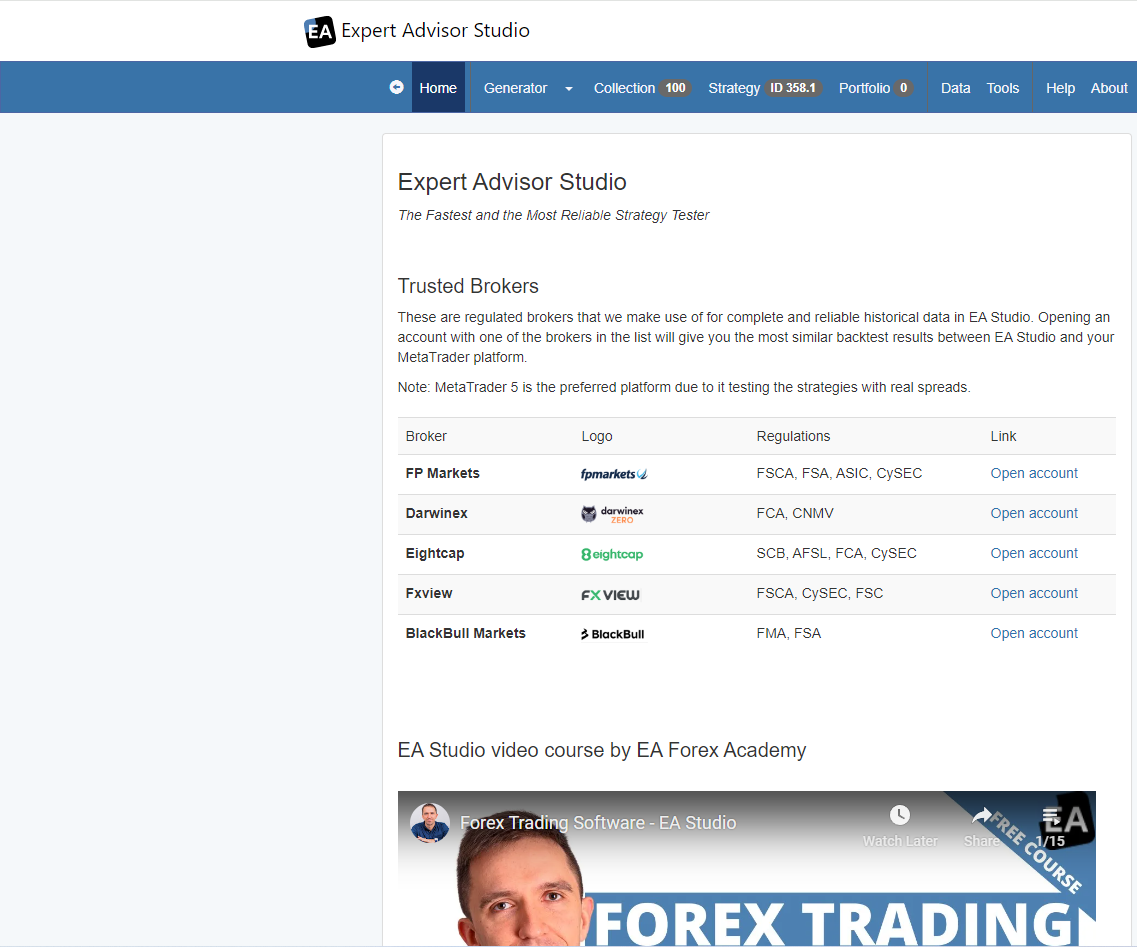Click the Watch Later clock icon
Viewport: 1137px width, 947px height.
coord(899,815)
